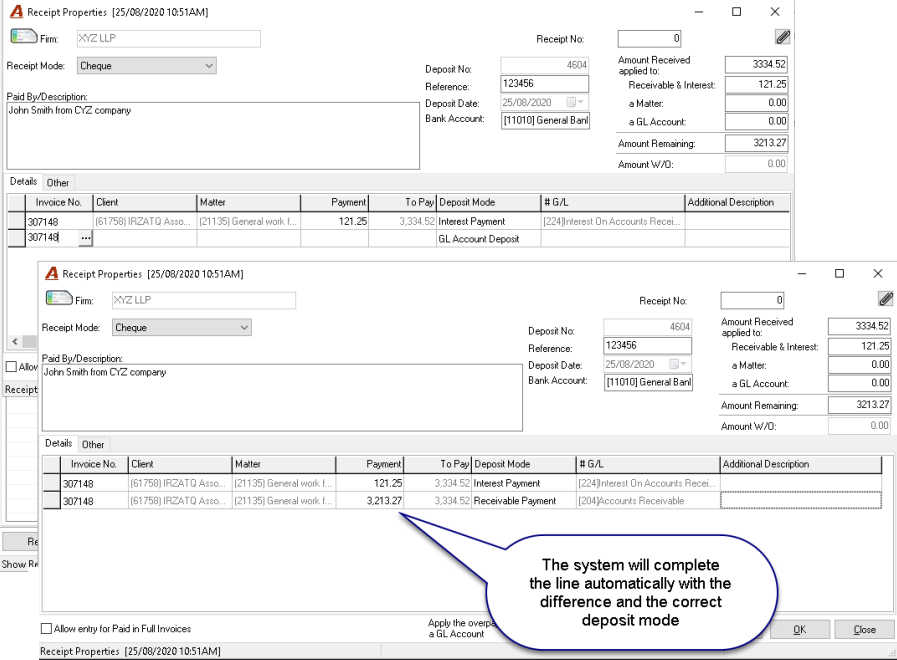Select the Details tab in the front window
This screenshot has width=897, height=660.
(x=58, y=443)
